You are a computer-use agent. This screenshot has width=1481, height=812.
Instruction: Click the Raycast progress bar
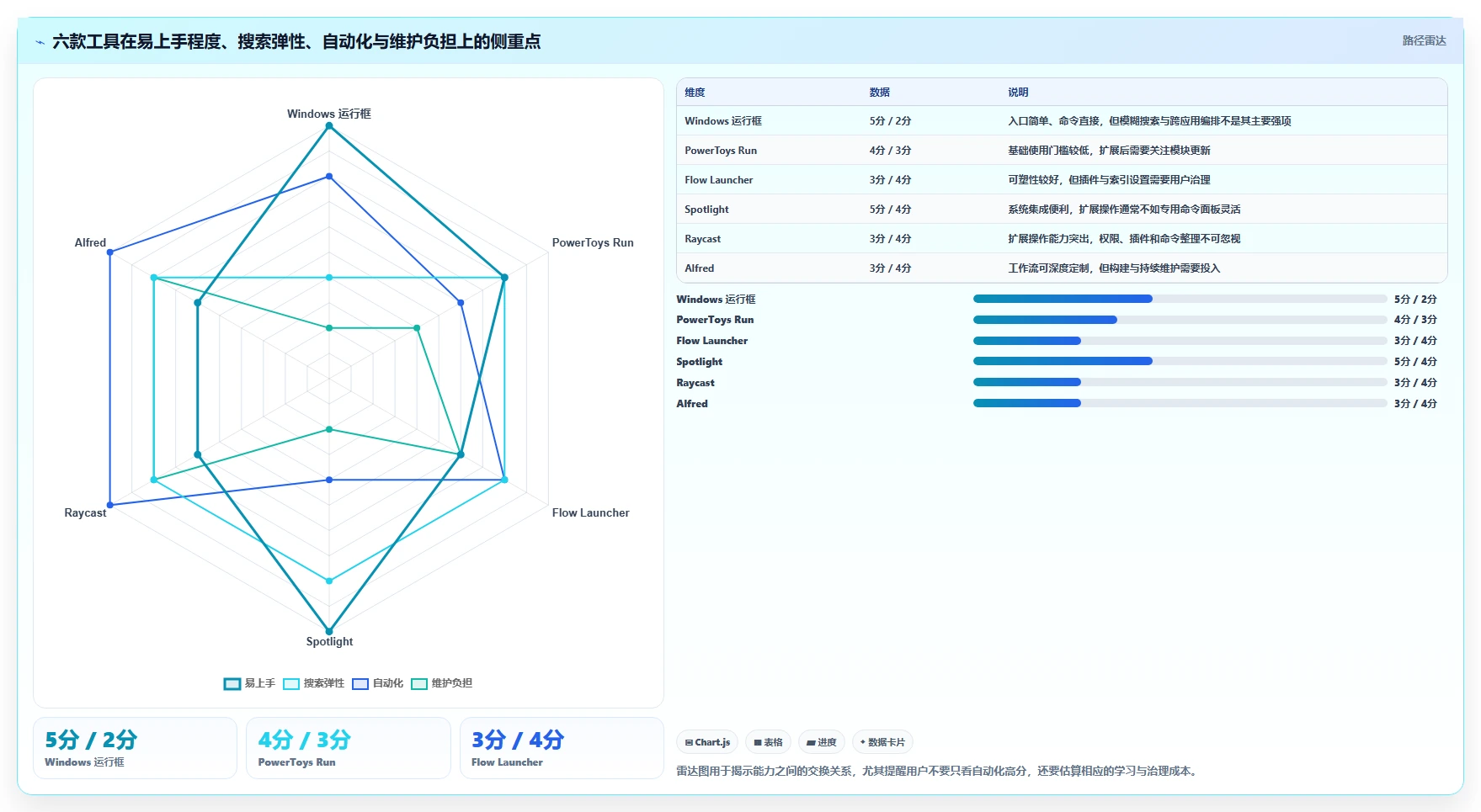(1180, 382)
